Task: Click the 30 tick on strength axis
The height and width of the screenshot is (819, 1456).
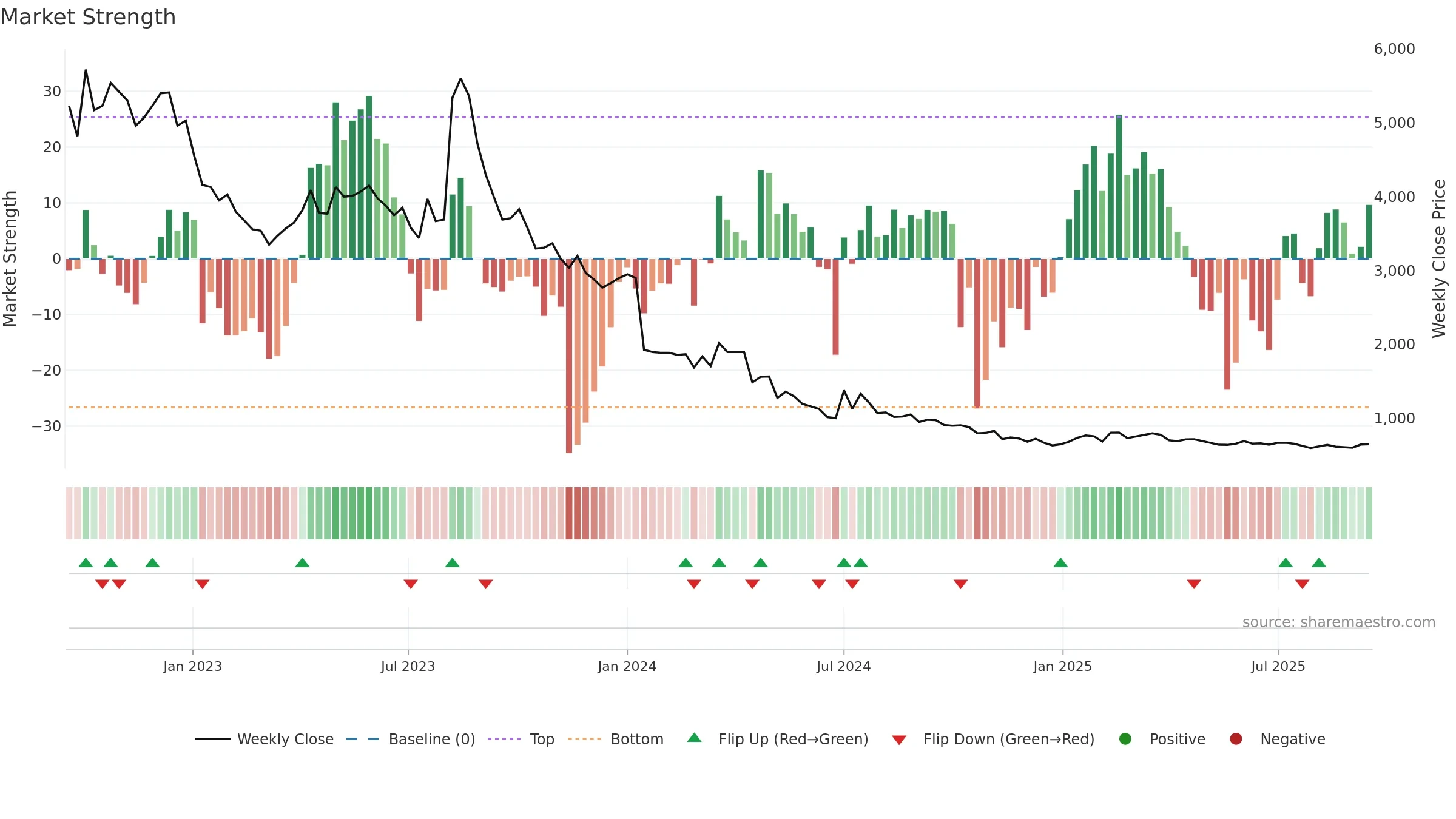Action: 52,92
